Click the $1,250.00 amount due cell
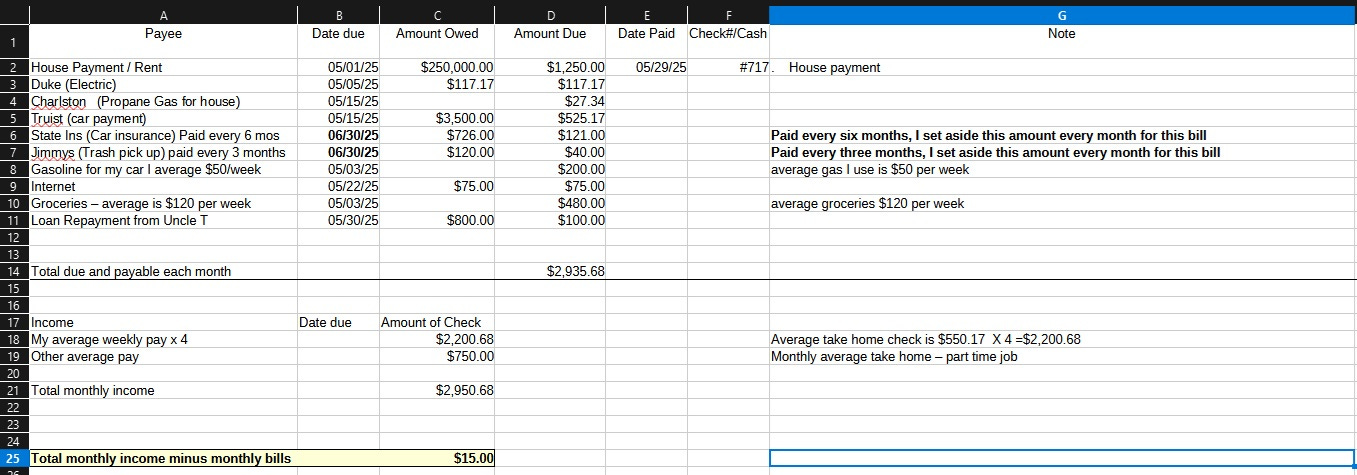Screen dimensions: 1357x475 [x=551, y=68]
